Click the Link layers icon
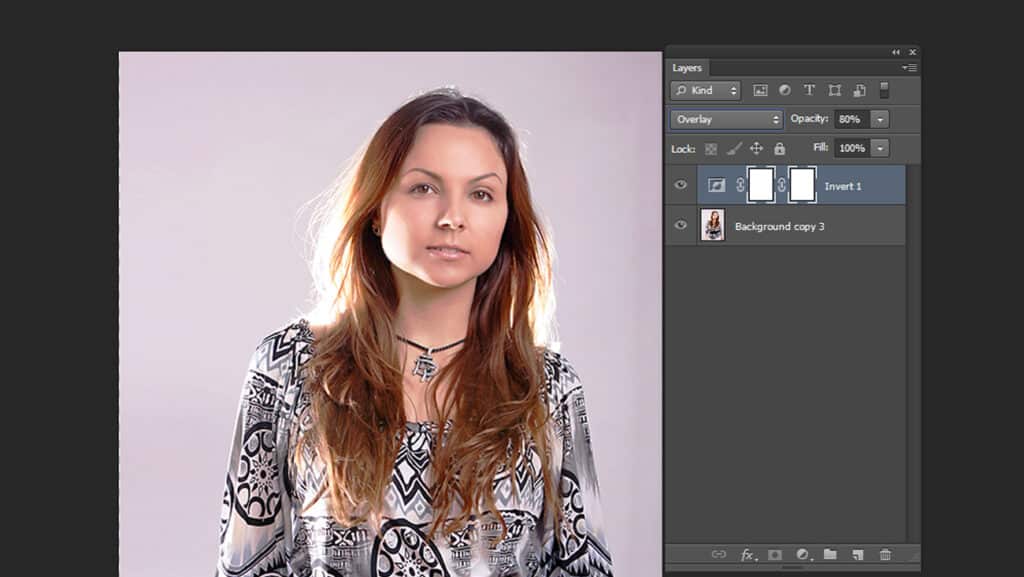 [720, 555]
